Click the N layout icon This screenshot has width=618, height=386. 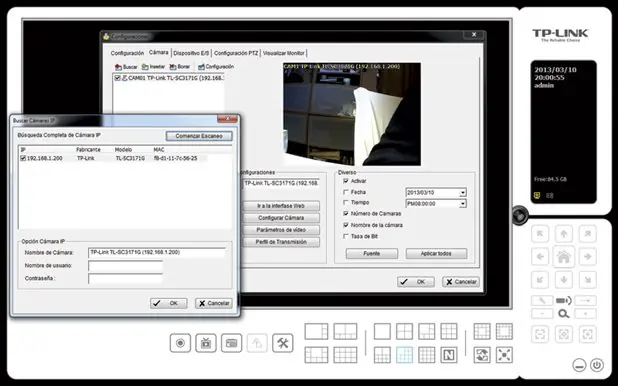pyautogui.click(x=449, y=355)
